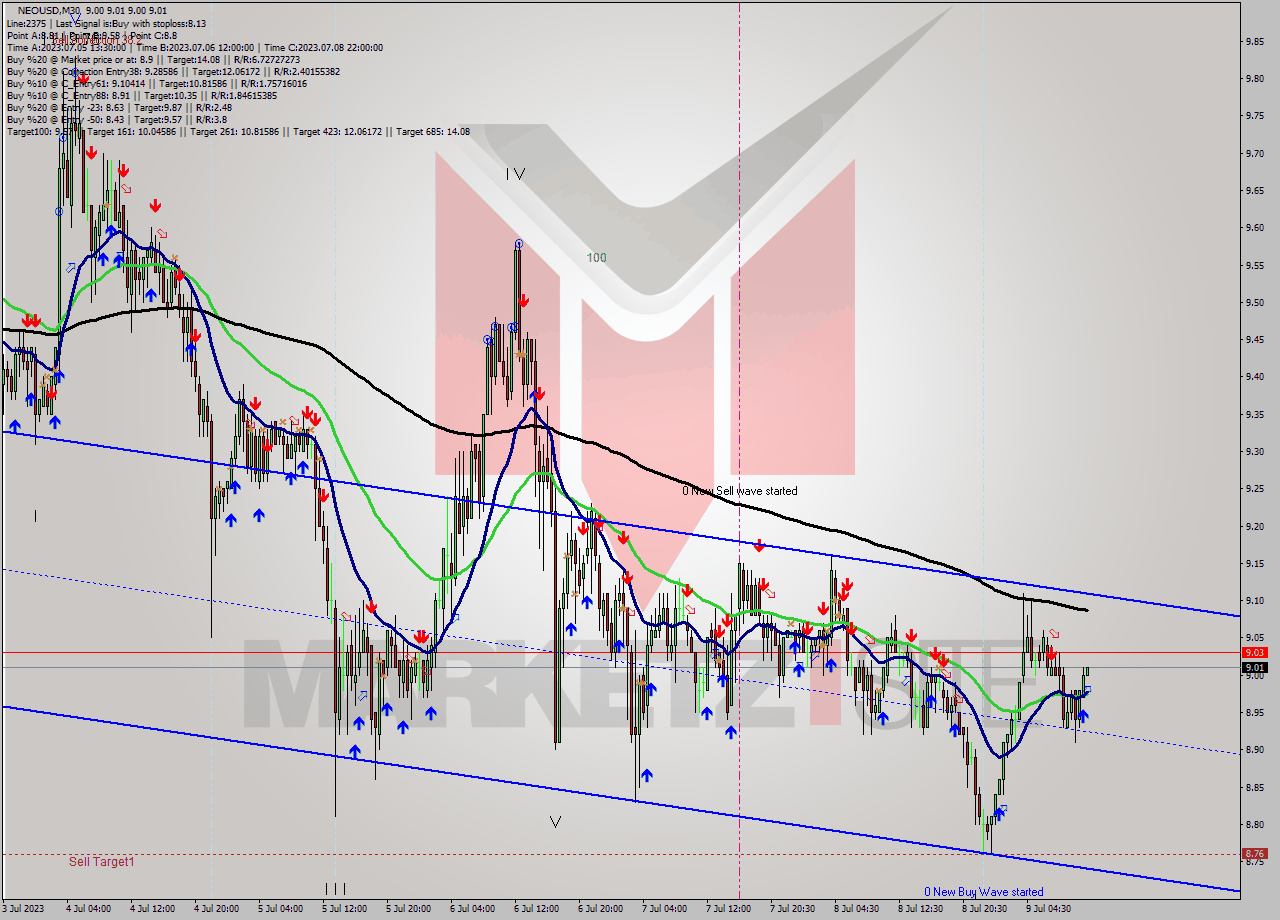Click the '0 New Buy Wave started' label
This screenshot has width=1280, height=920.
pyautogui.click(x=983, y=892)
